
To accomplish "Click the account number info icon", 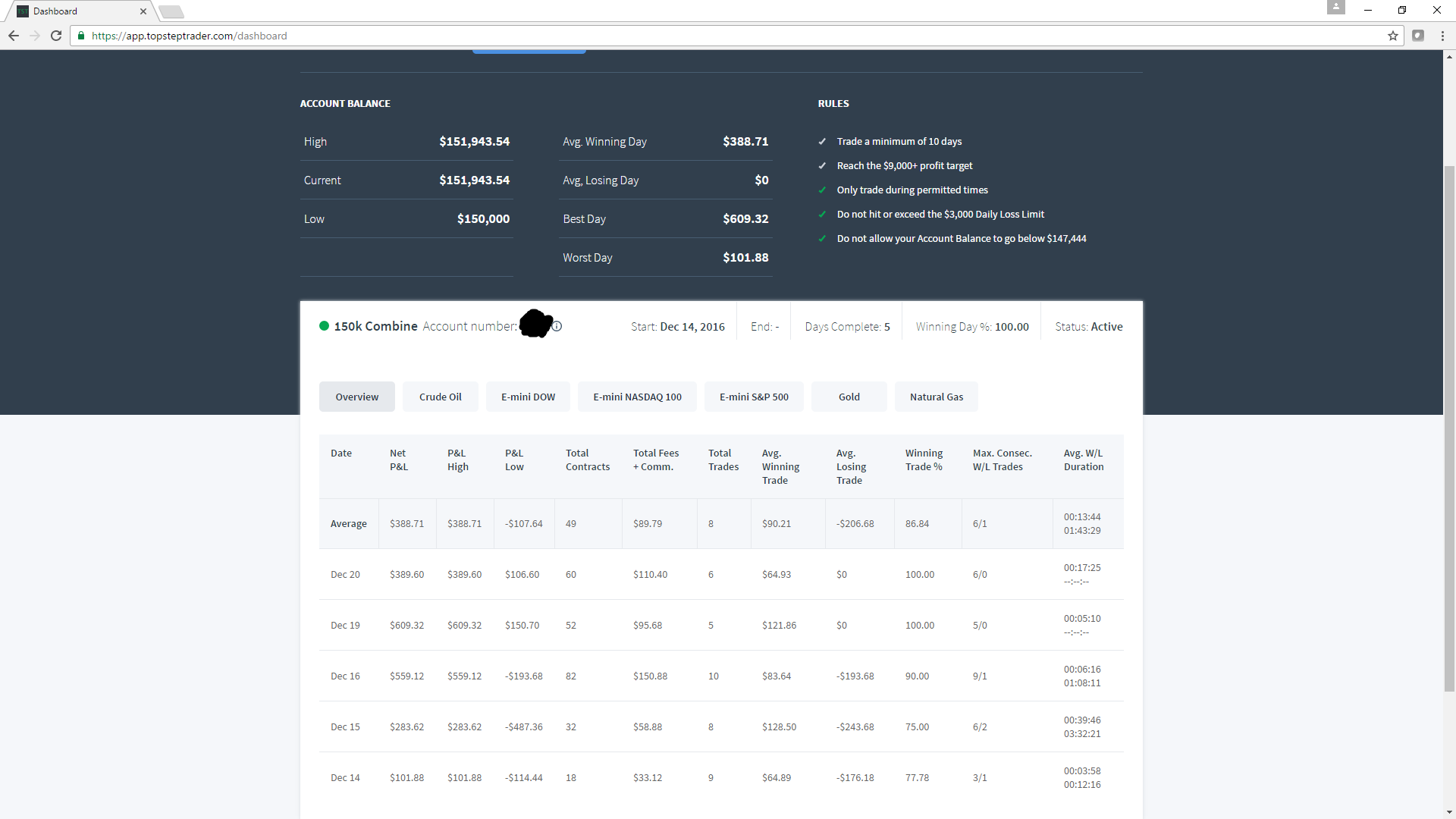I will pos(557,326).
